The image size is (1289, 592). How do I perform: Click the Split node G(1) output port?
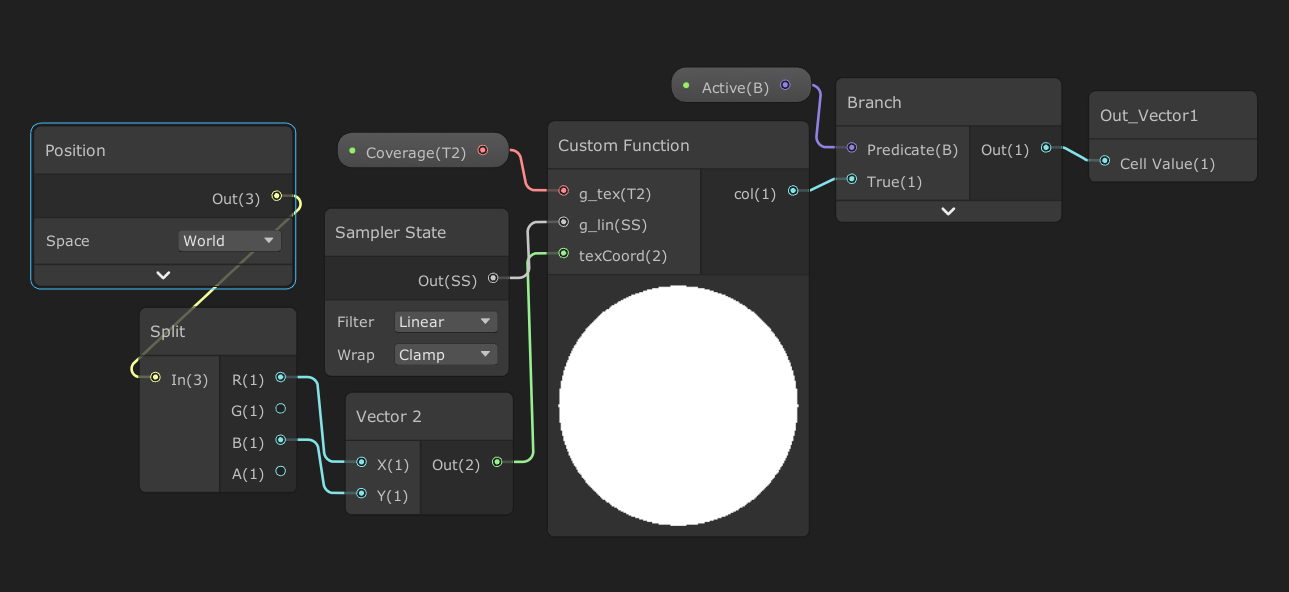[280, 409]
